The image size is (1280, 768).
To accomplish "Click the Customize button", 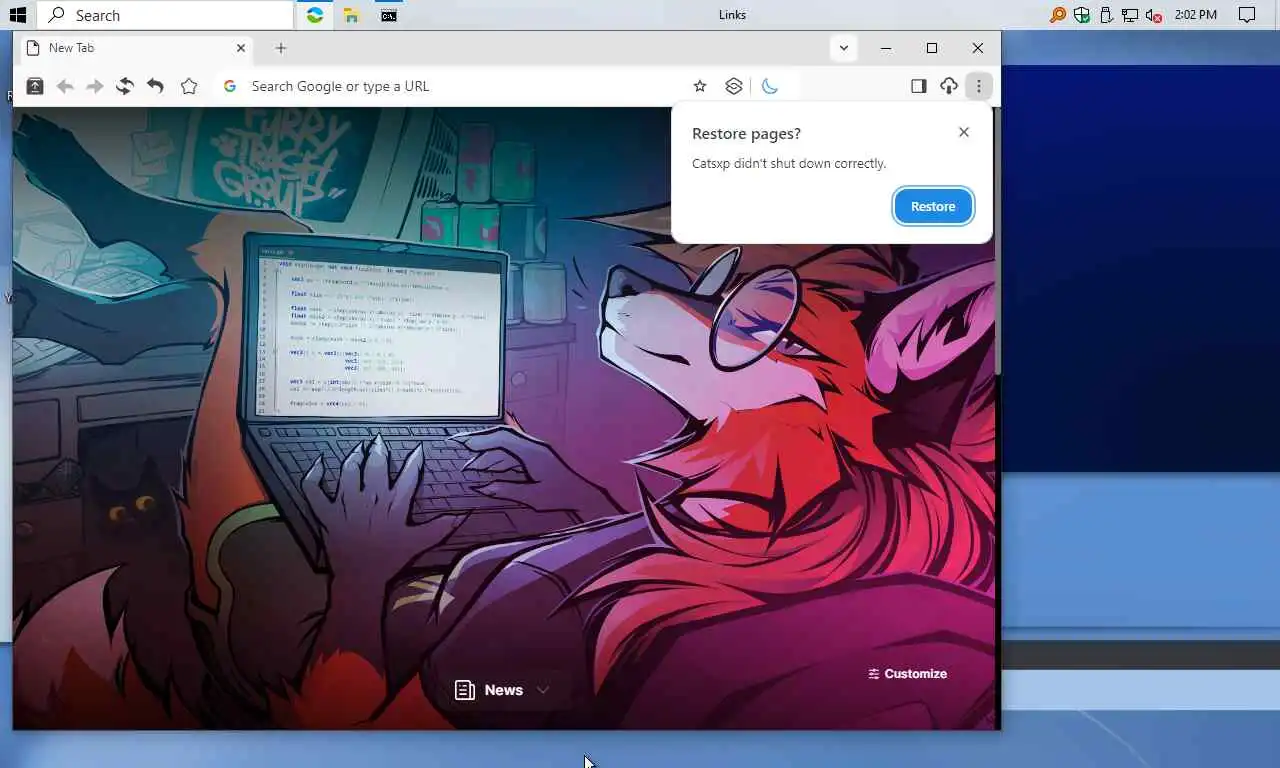I will click(x=908, y=674).
